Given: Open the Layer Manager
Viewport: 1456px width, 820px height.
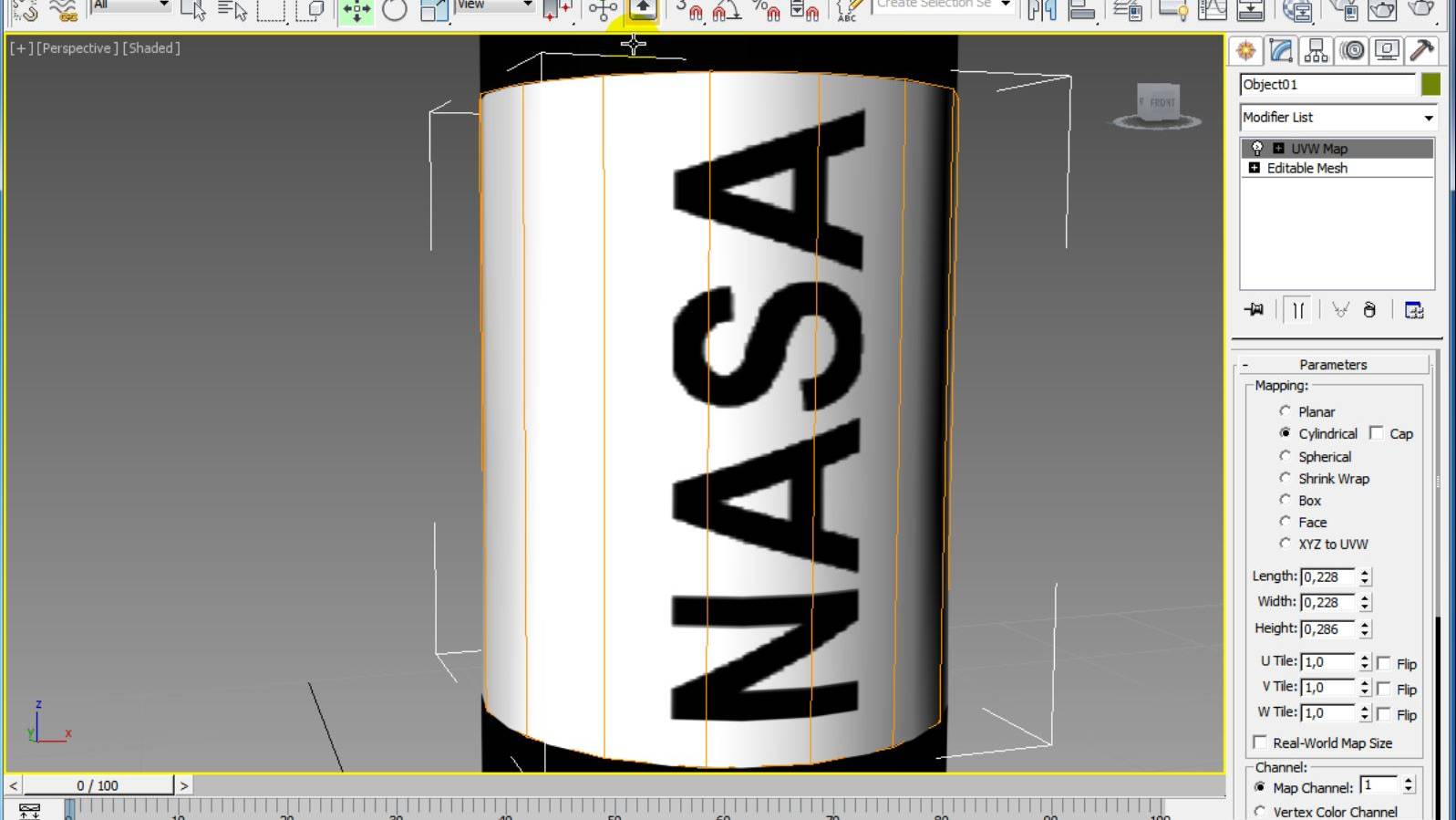Looking at the screenshot, I should pyautogui.click(x=1128, y=10).
